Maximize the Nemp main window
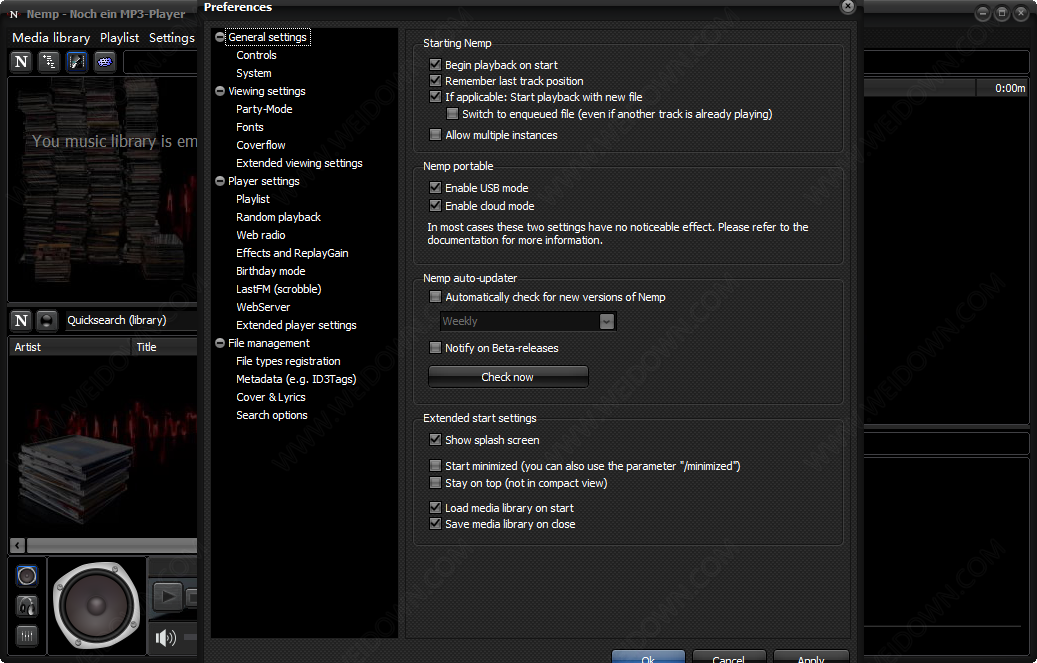 pyautogui.click(x=1002, y=13)
